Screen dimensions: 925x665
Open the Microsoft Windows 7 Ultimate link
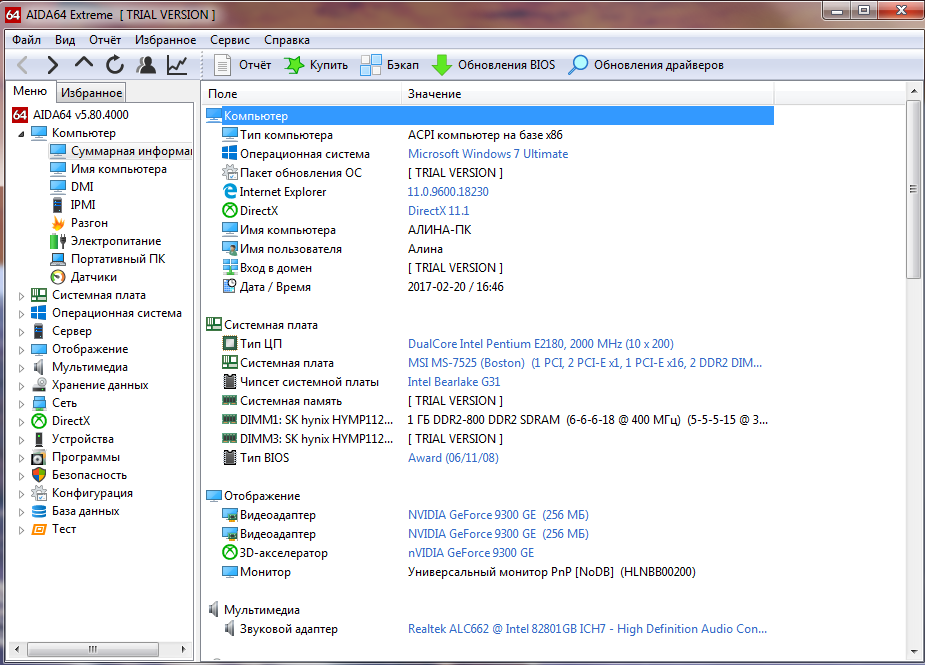coord(487,154)
